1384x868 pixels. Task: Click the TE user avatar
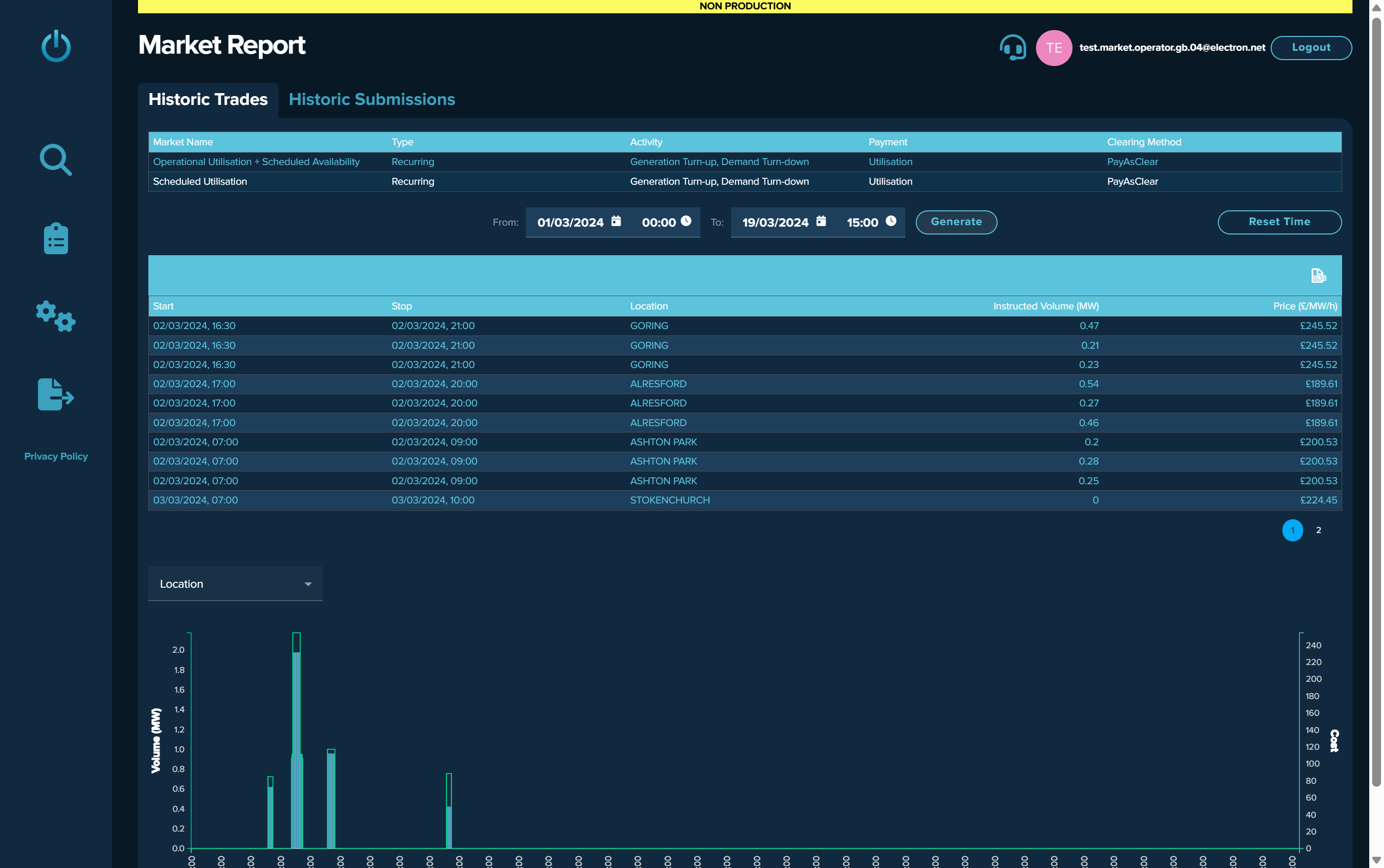[x=1054, y=48]
